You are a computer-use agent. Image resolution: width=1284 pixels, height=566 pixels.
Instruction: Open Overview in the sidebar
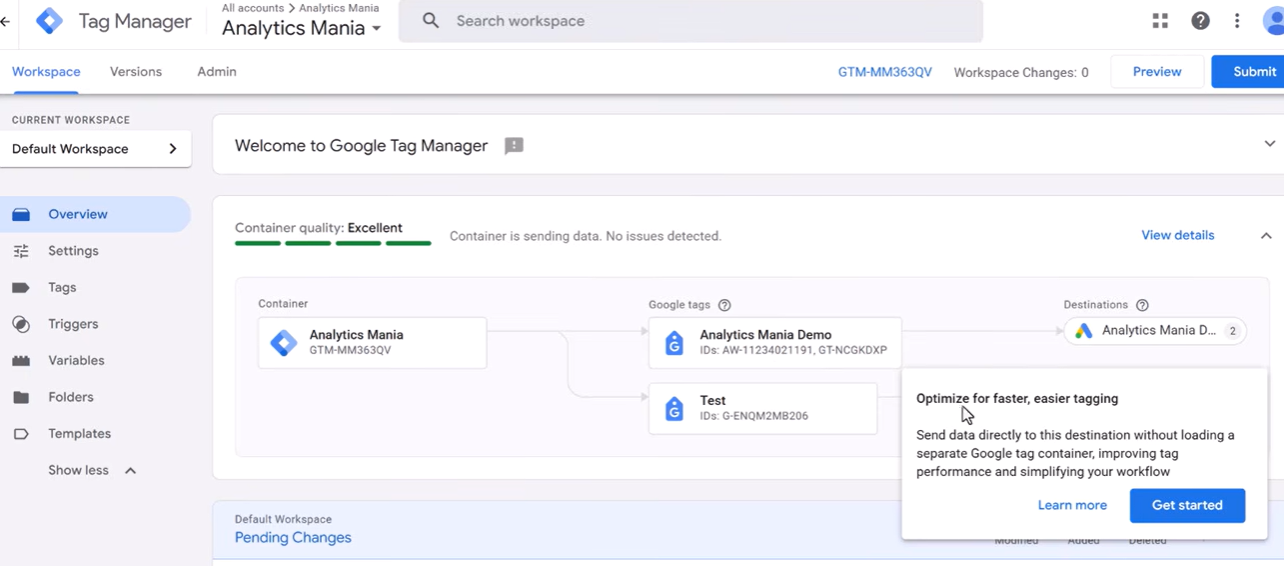coord(95,214)
